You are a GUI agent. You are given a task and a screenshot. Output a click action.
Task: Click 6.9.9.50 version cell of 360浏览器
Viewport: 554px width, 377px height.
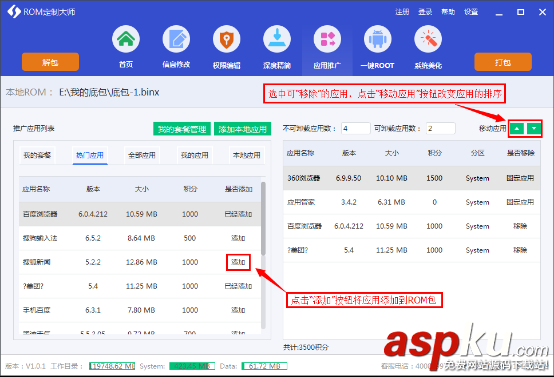coord(348,178)
